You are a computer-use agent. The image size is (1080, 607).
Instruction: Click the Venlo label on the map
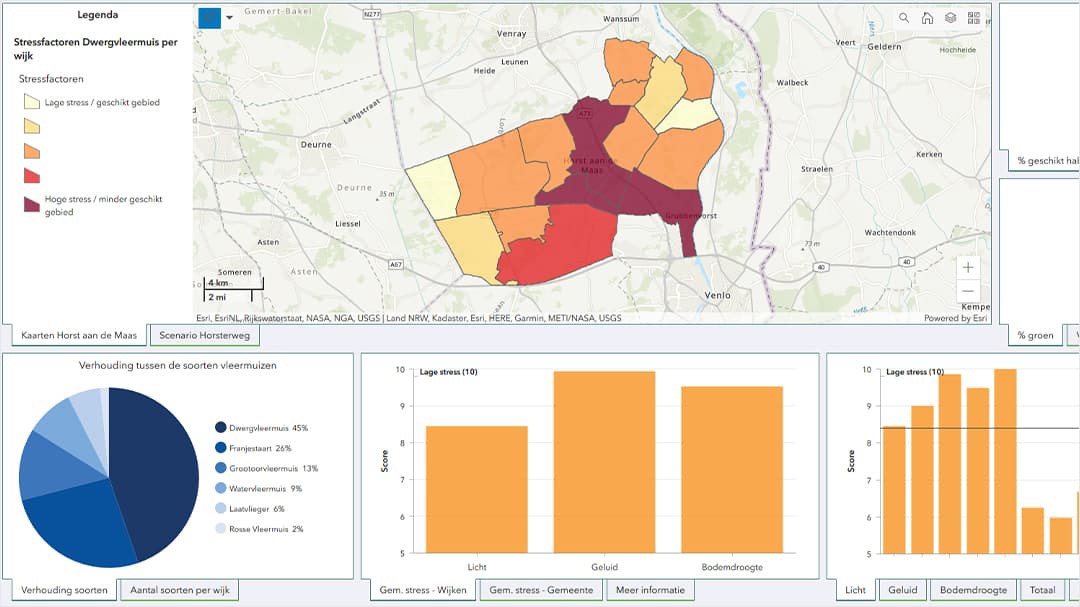click(x=717, y=295)
